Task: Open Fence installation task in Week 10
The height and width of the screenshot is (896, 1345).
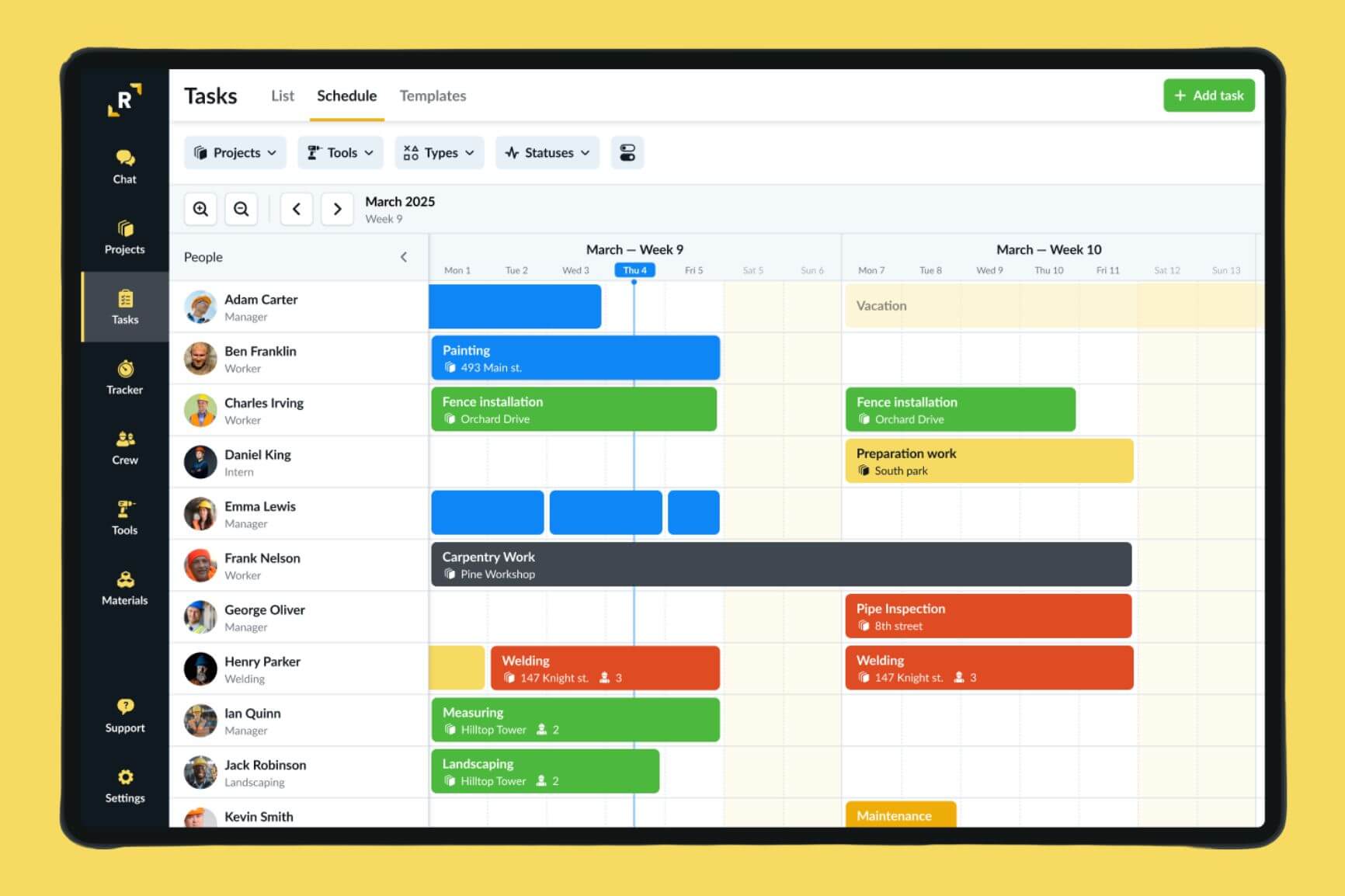Action: click(961, 409)
